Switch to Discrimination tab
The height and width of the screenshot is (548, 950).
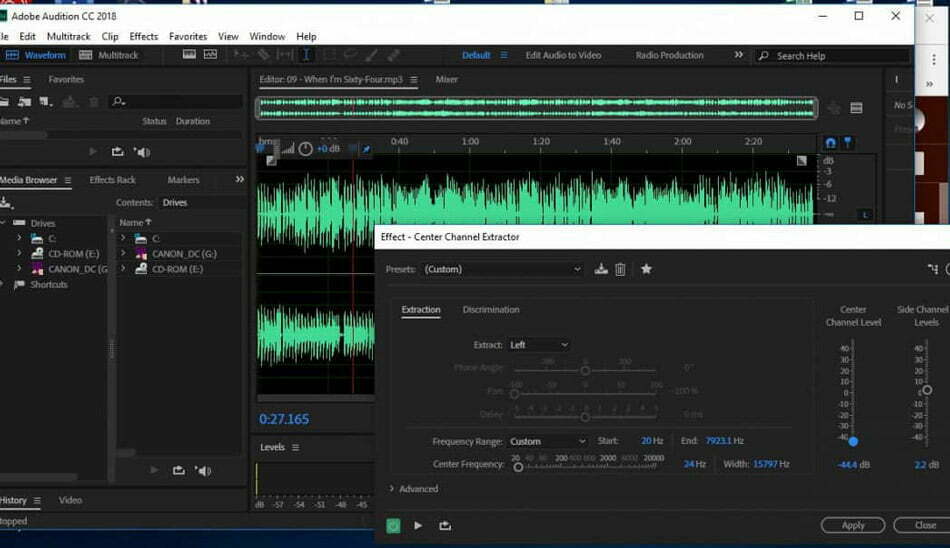[x=491, y=310]
